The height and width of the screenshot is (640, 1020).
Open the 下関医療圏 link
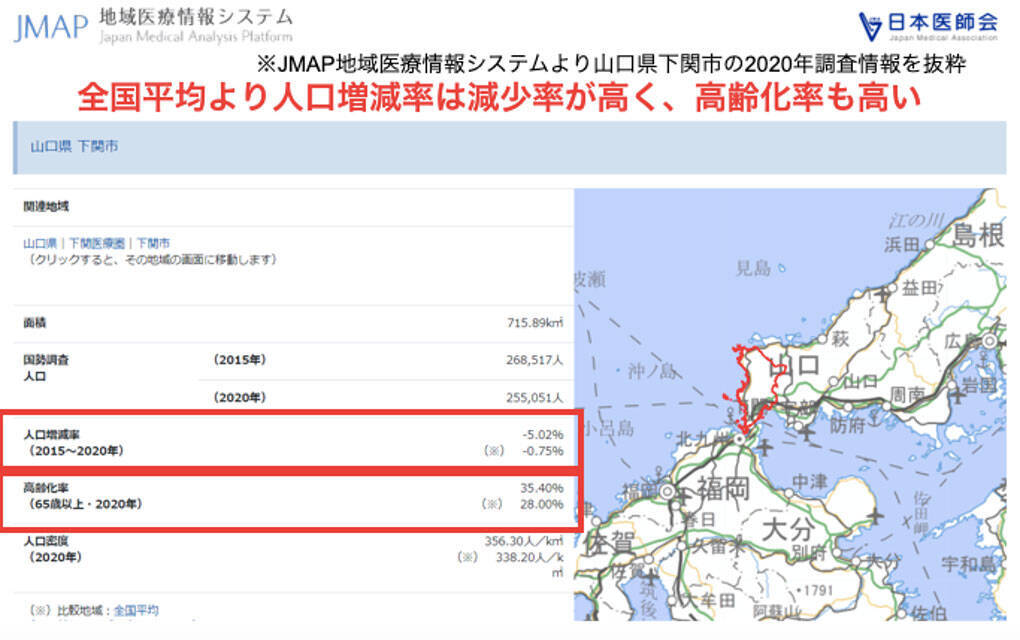(96, 243)
